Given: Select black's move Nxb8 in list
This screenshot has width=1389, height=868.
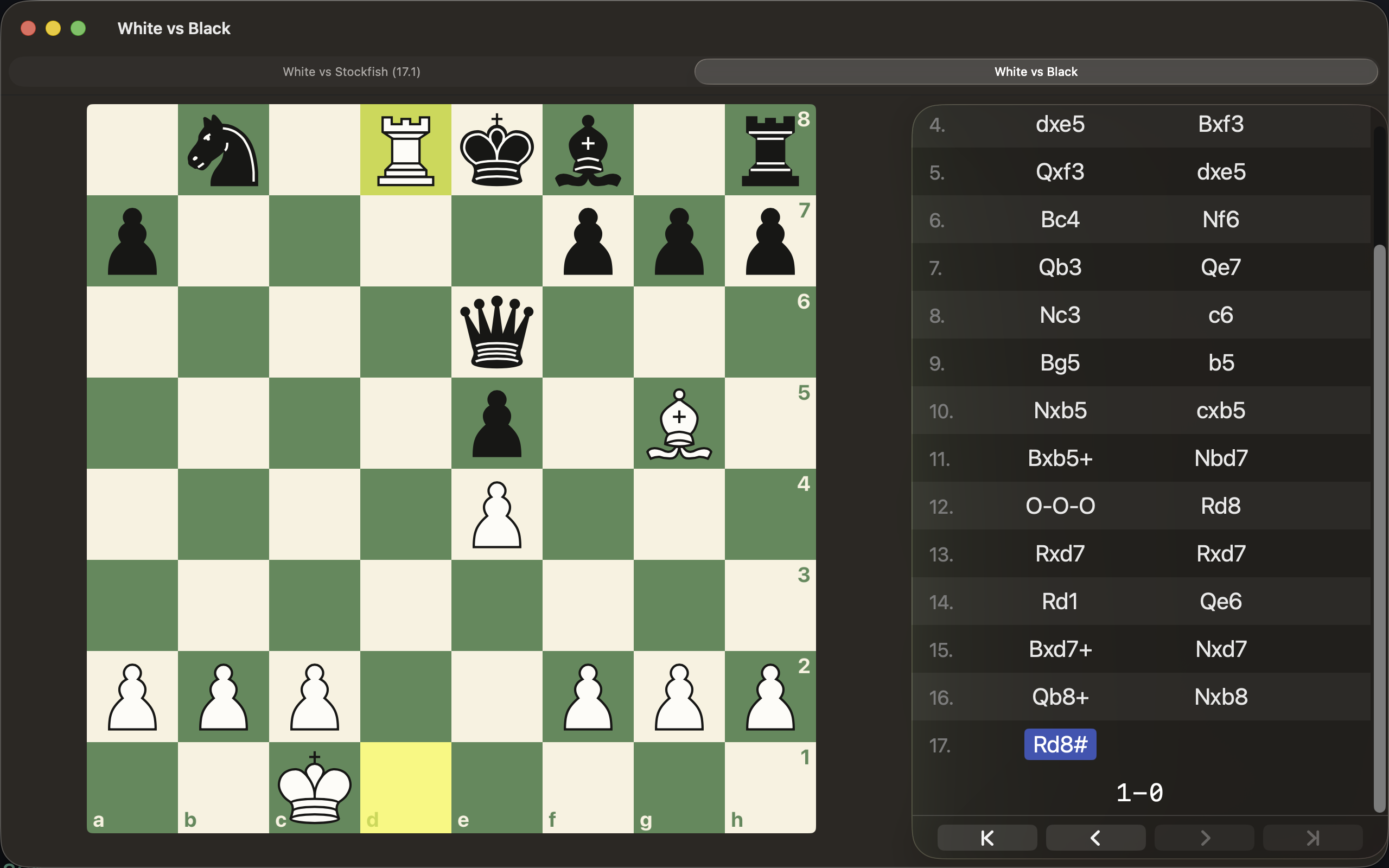Looking at the screenshot, I should pos(1220,697).
